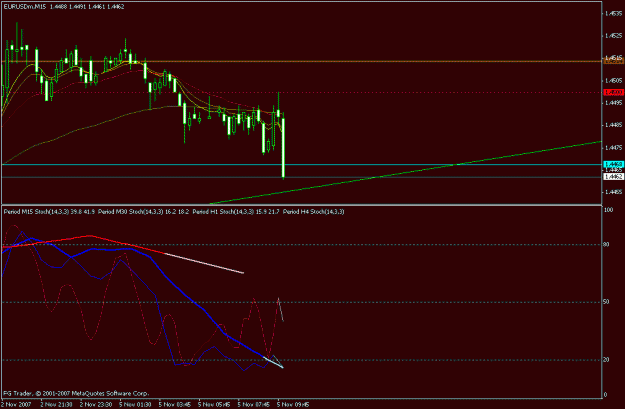The image size is (625, 409).
Task: Click the 20 level on stochastic scale
Action: pos(606,360)
